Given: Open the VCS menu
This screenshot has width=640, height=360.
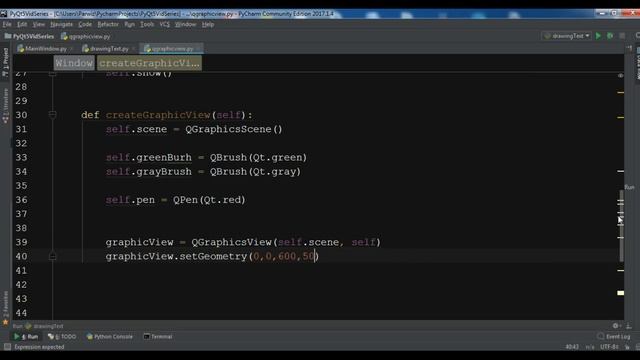Looking at the screenshot, I should click(164, 24).
